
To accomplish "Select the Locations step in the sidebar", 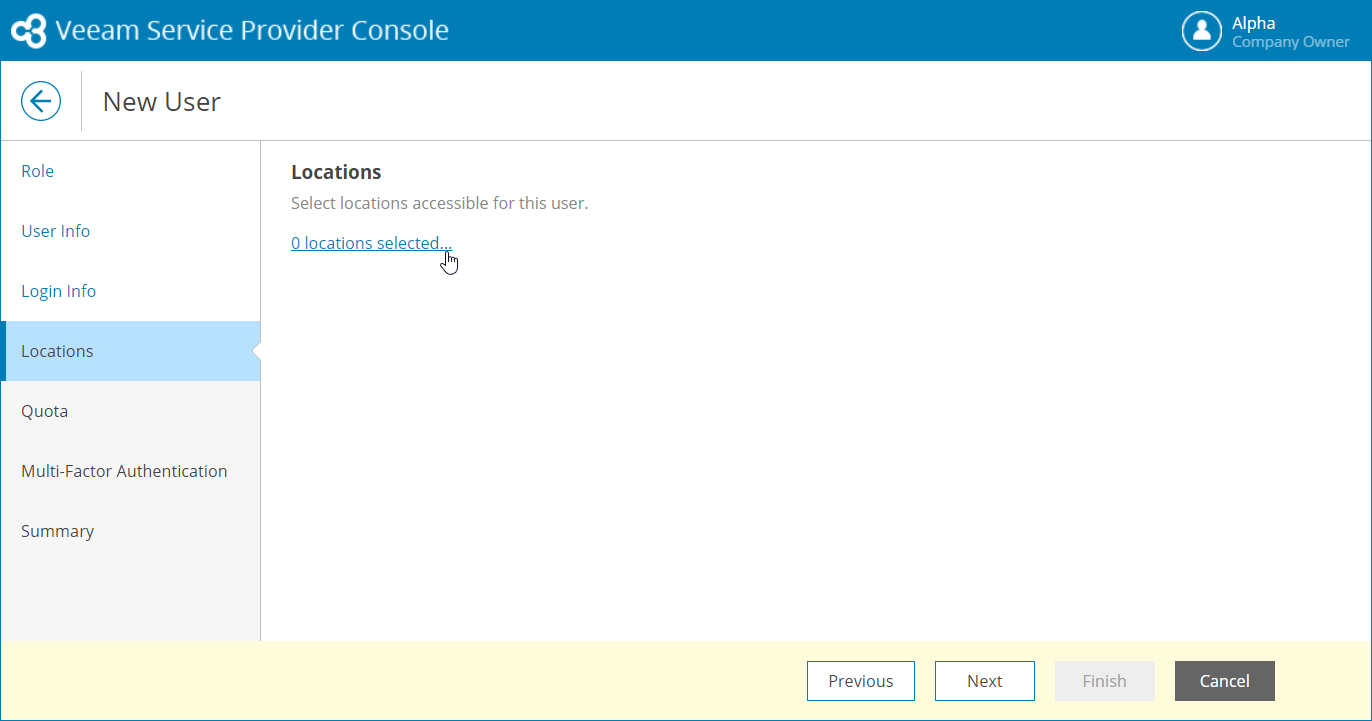I will 58,351.
